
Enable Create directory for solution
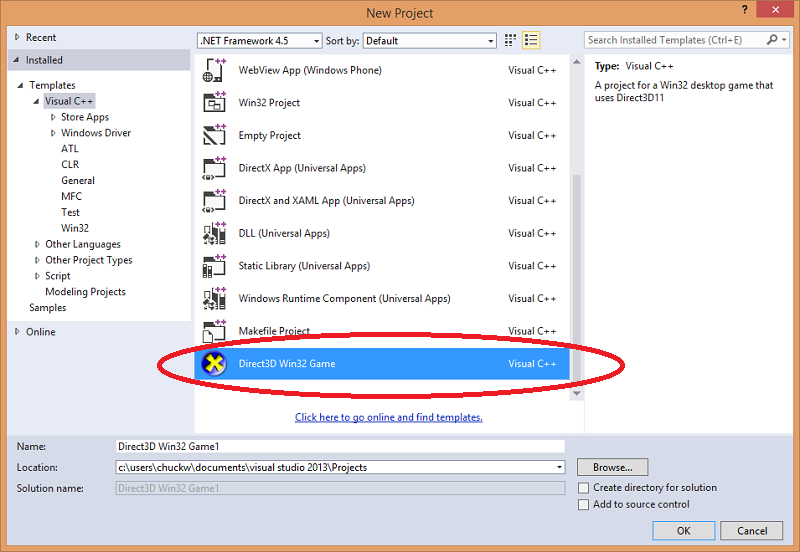tap(583, 488)
